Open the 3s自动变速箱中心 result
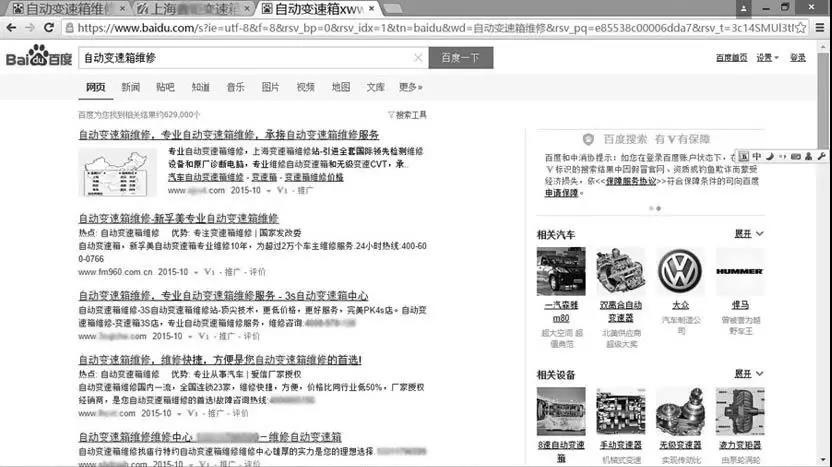Image resolution: width=832 pixels, height=467 pixels. (223, 296)
